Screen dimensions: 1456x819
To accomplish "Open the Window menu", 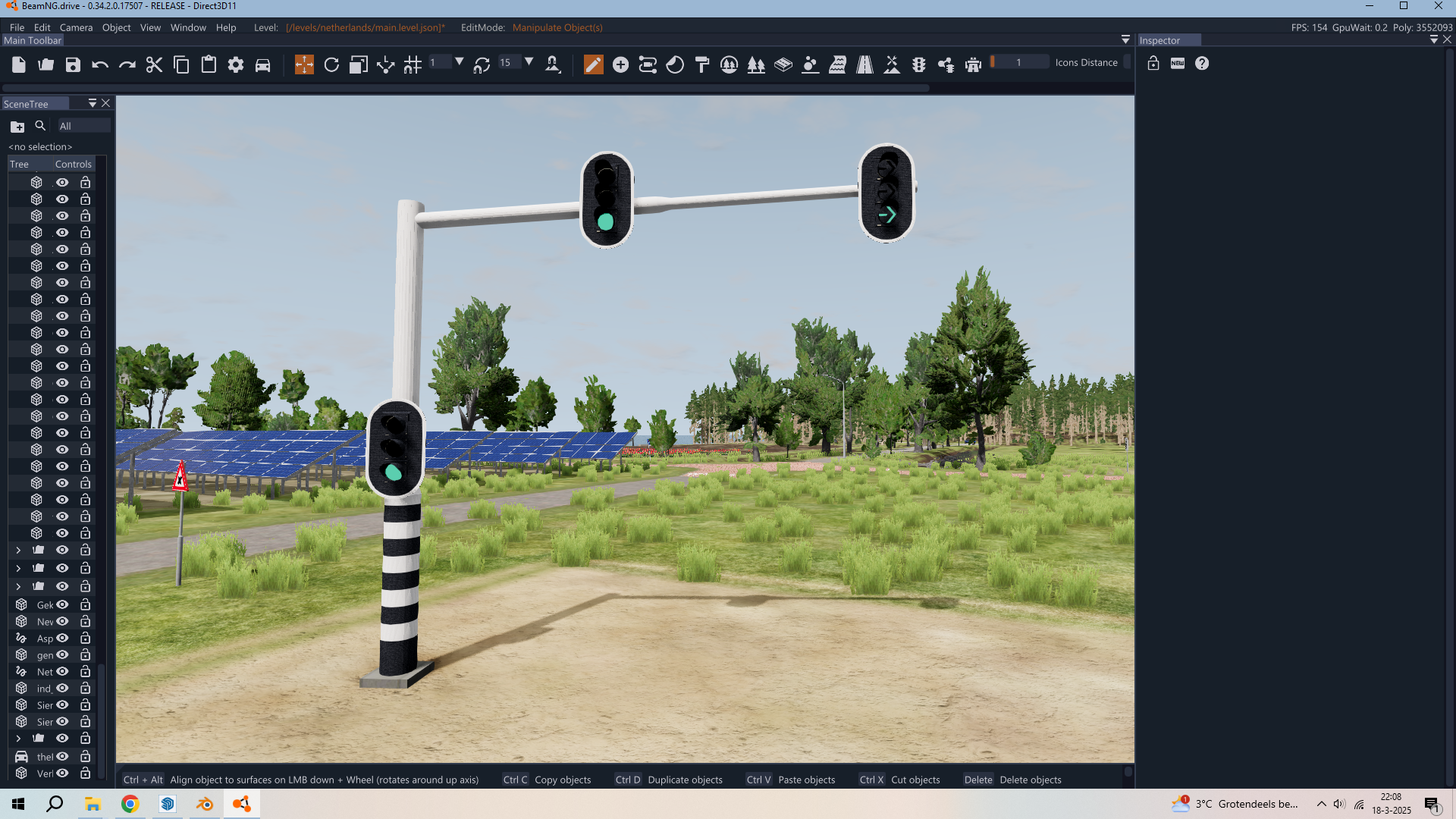I will [188, 27].
